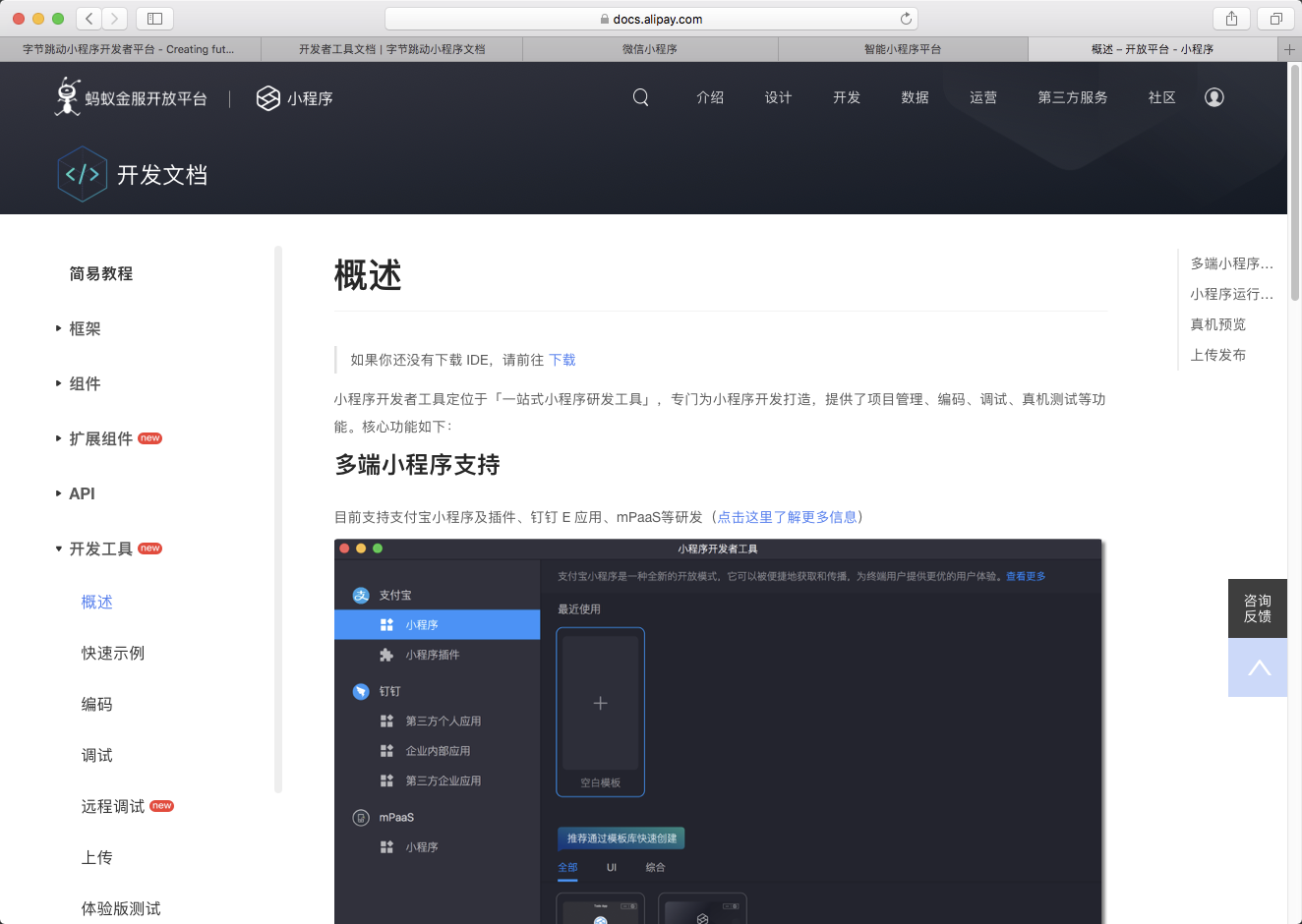Click the 咨询反馈 button

pyautogui.click(x=1258, y=608)
